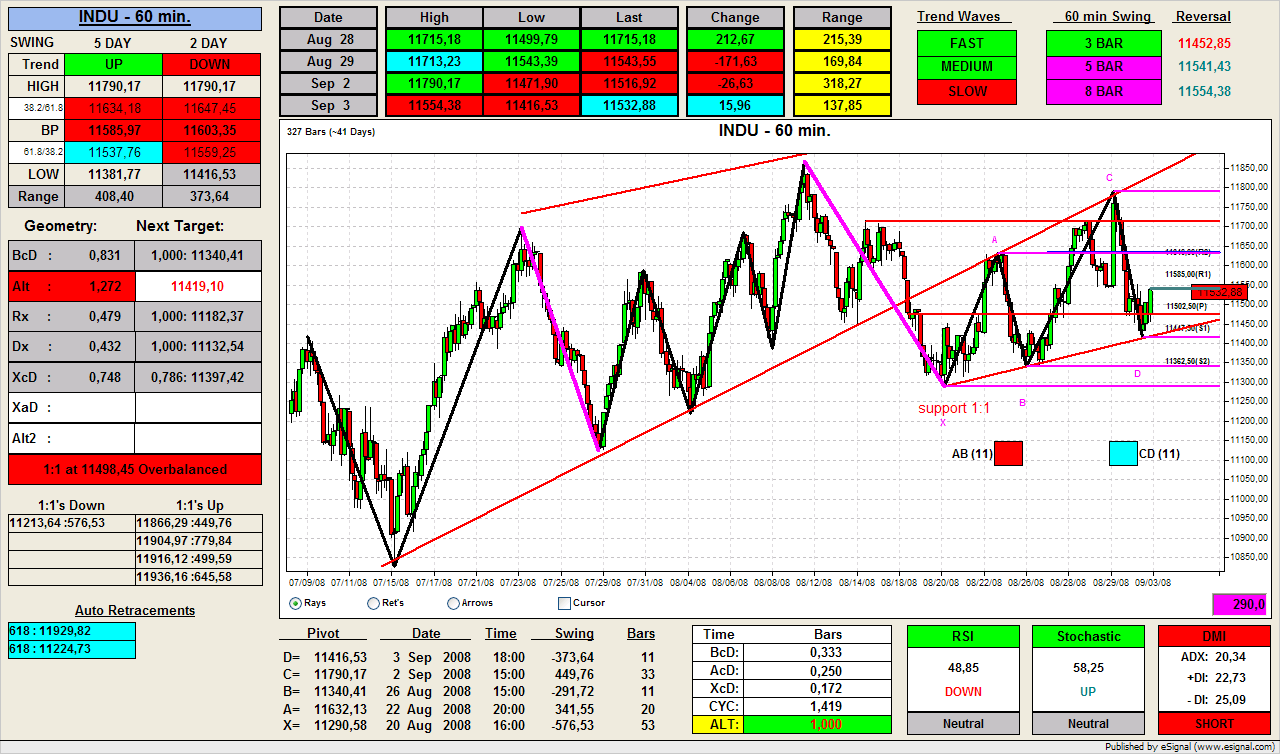Select the 5 BAR swing cell
Screen dimensions: 1280x754
pyautogui.click(x=1106, y=67)
